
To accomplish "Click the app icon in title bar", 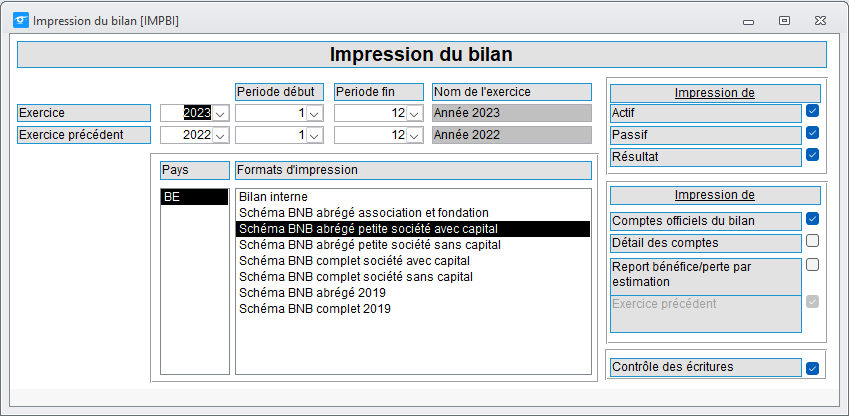I will pyautogui.click(x=21, y=21).
